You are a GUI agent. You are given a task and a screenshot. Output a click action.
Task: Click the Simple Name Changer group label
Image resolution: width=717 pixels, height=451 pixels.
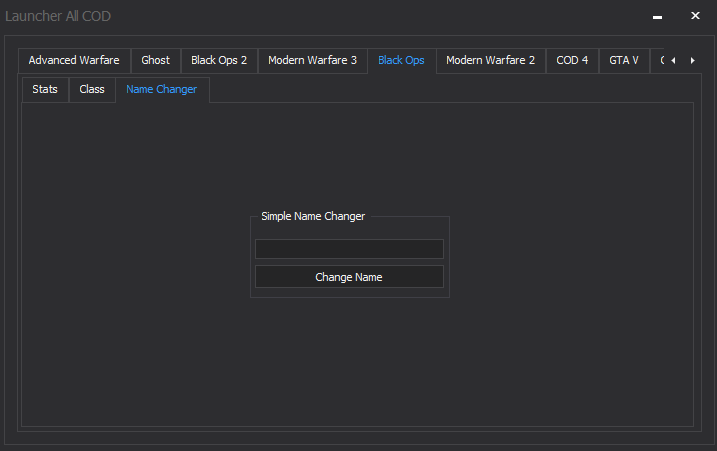[313, 216]
